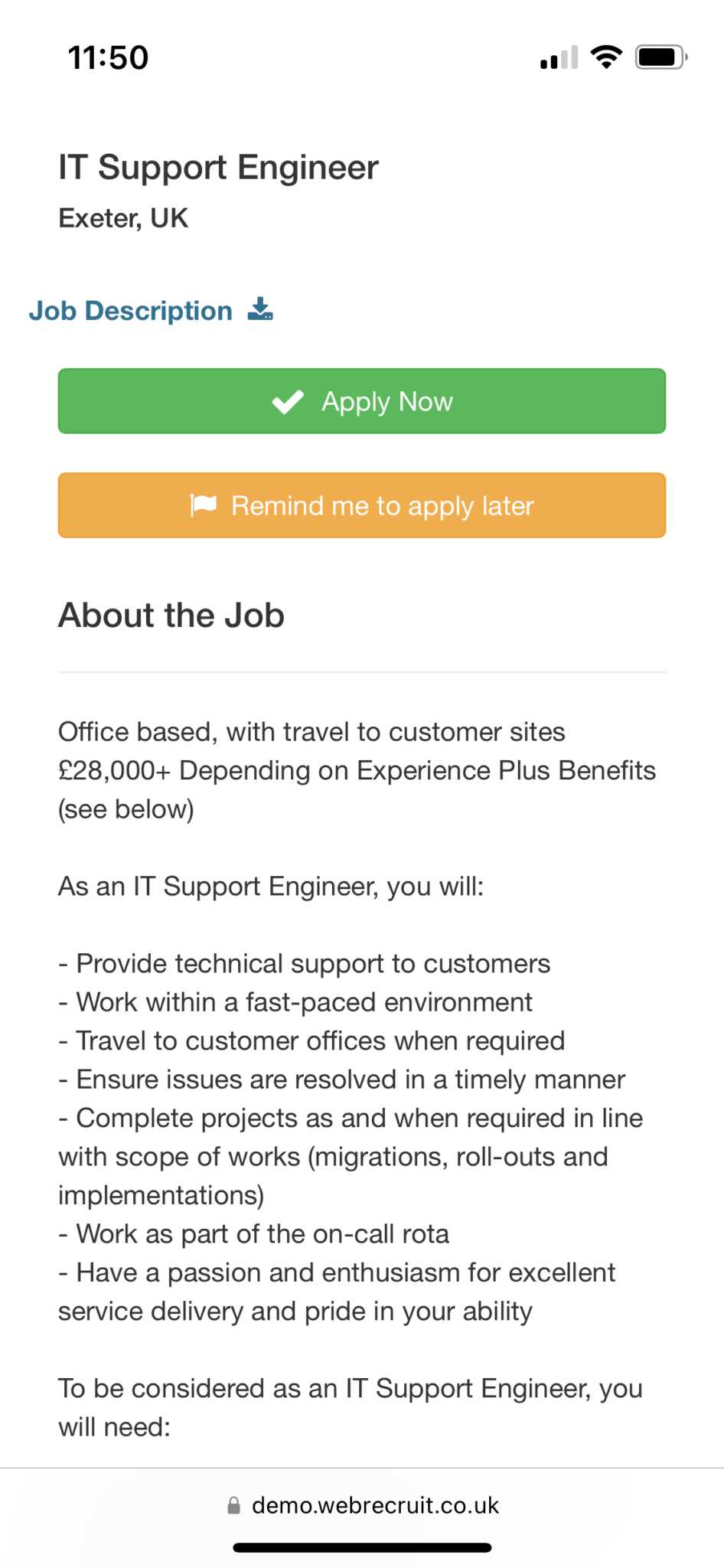
Task: Tap the 11:50 clock in status bar
Action: click(108, 58)
